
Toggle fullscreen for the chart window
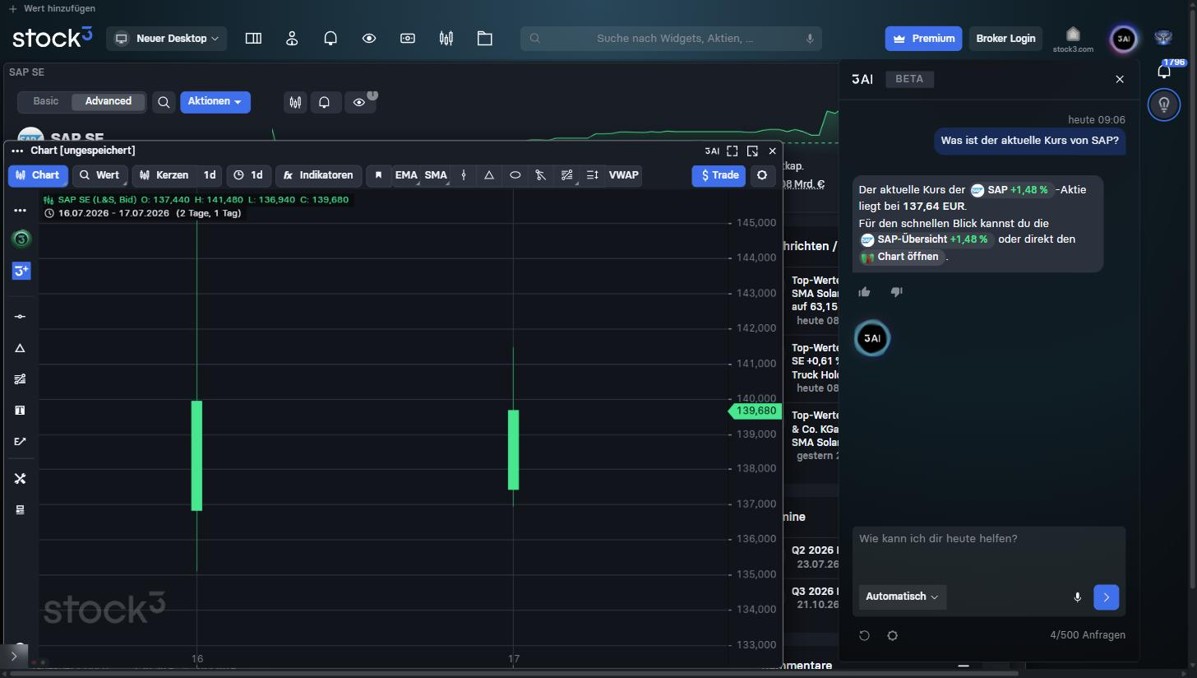(x=732, y=151)
